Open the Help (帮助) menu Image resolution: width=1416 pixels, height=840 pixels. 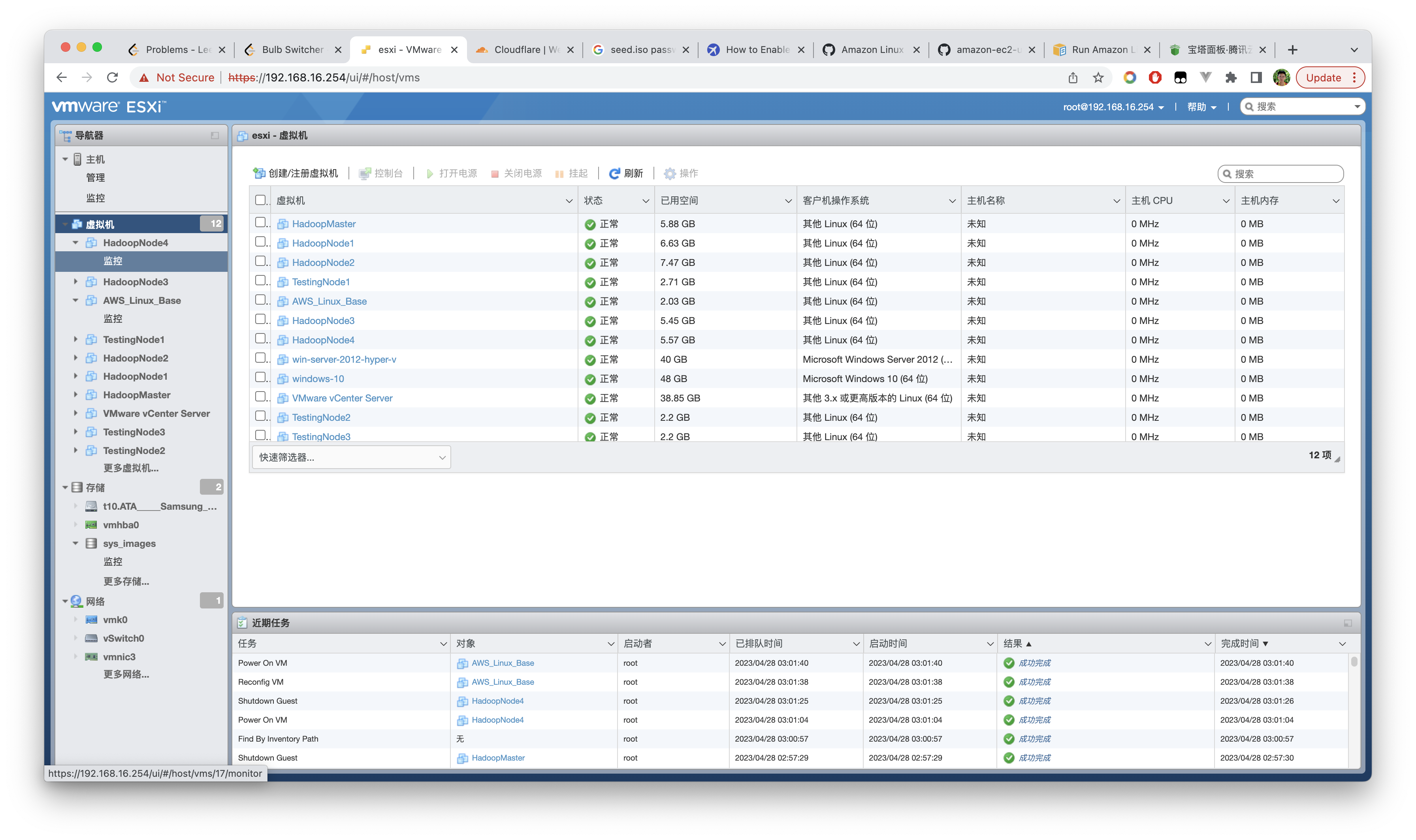1201,107
